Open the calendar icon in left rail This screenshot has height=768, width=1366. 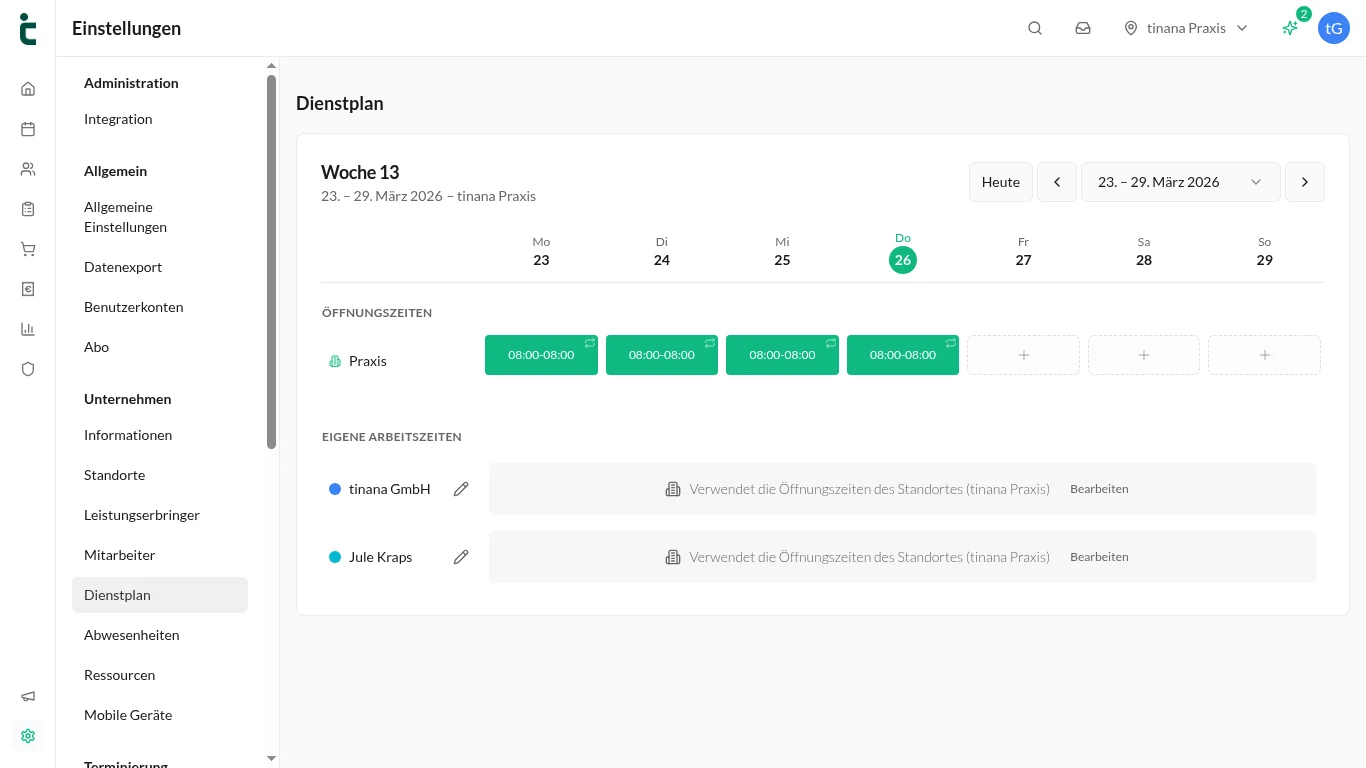(28, 129)
